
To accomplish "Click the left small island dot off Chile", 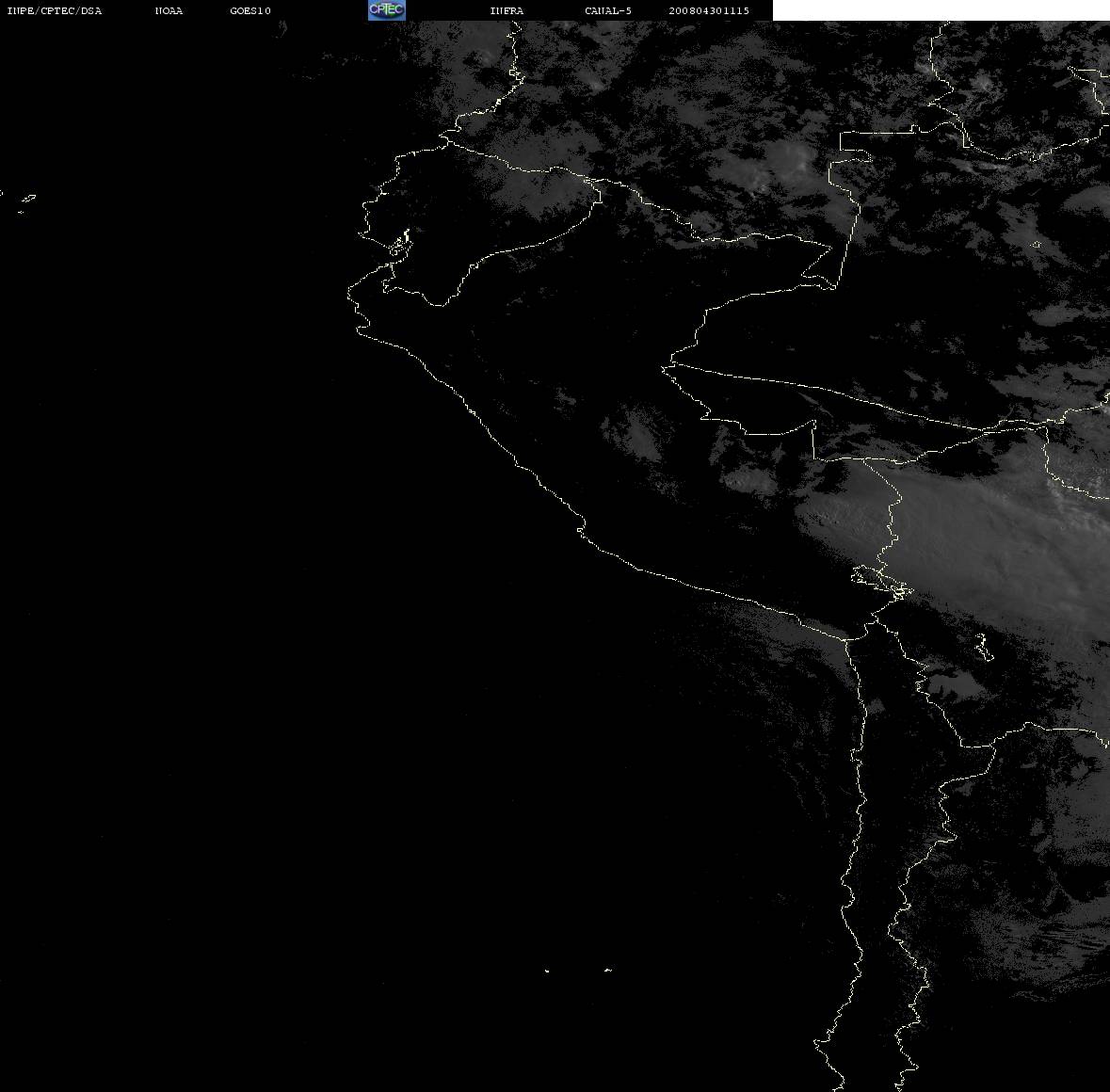I will point(547,971).
